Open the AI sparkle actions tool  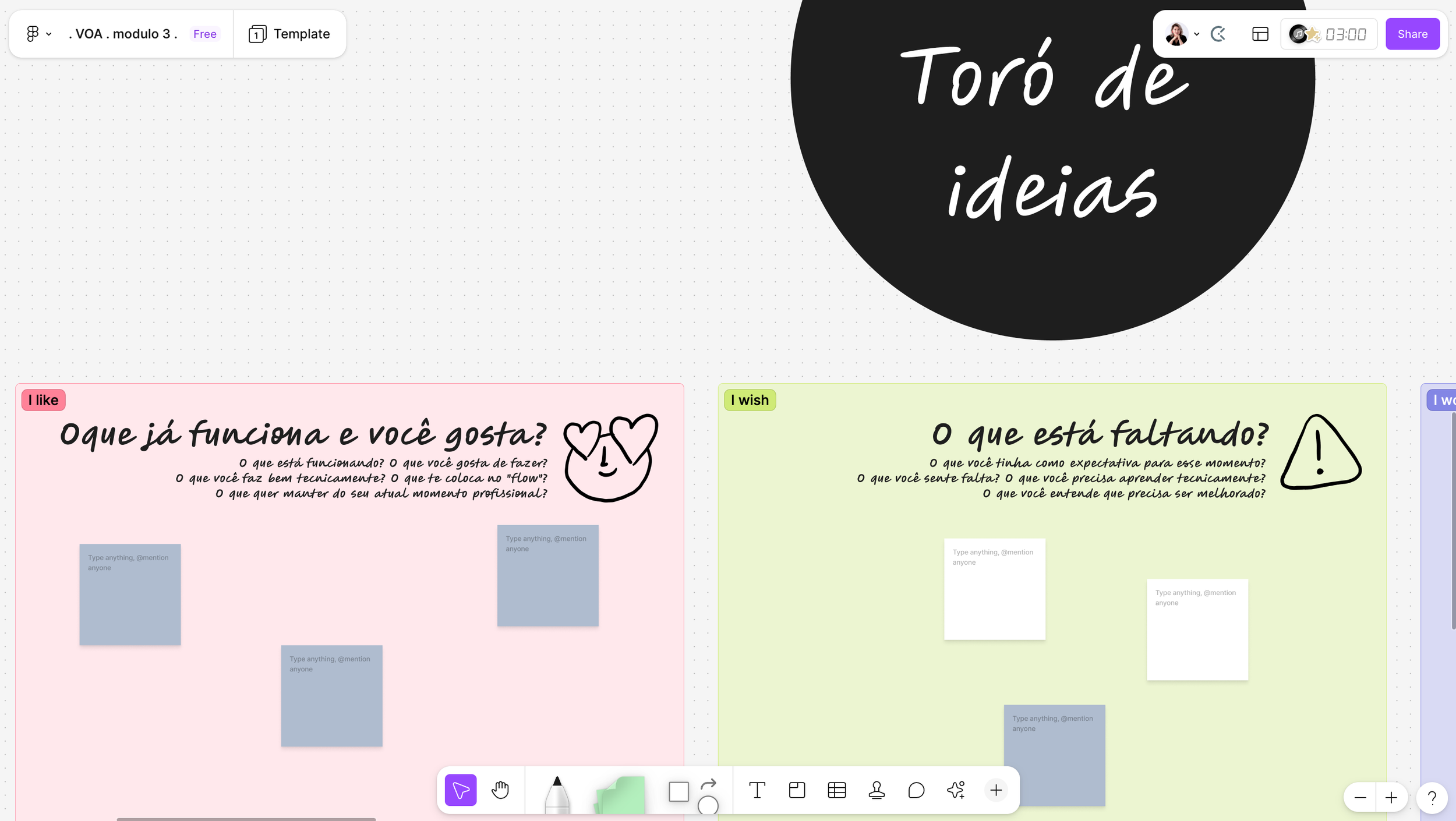tap(956, 790)
